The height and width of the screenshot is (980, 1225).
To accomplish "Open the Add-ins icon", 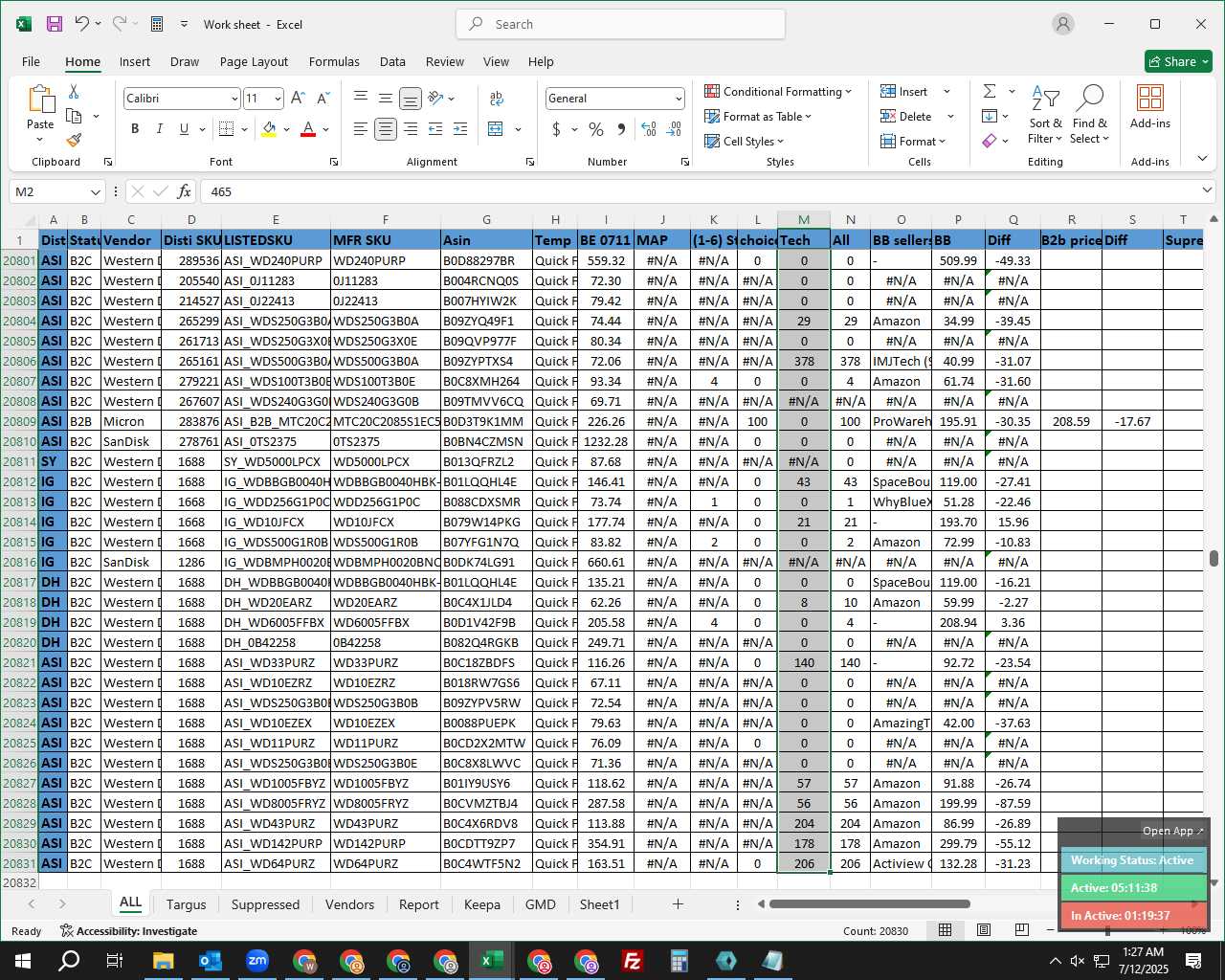I will (x=1149, y=106).
